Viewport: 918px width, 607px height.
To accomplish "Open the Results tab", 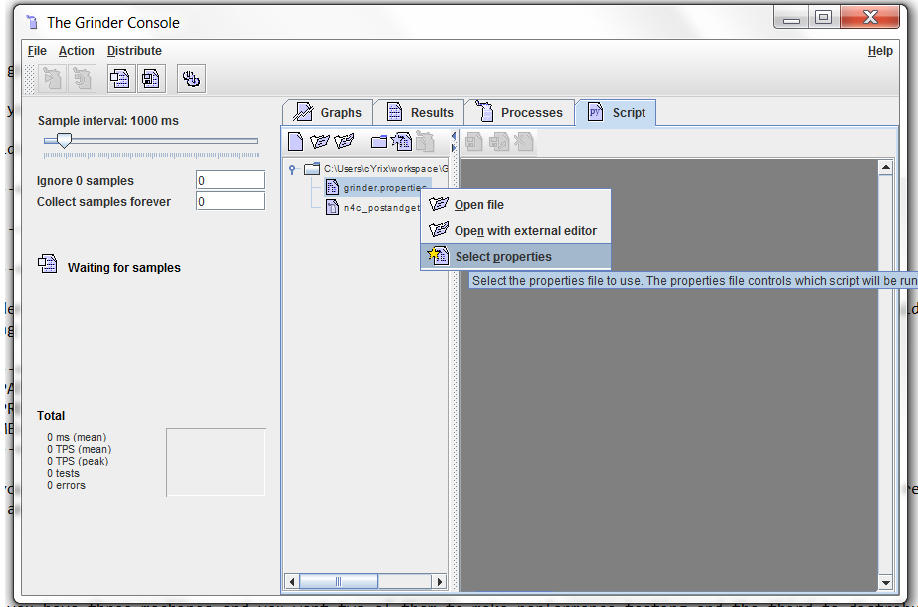I will tap(420, 113).
